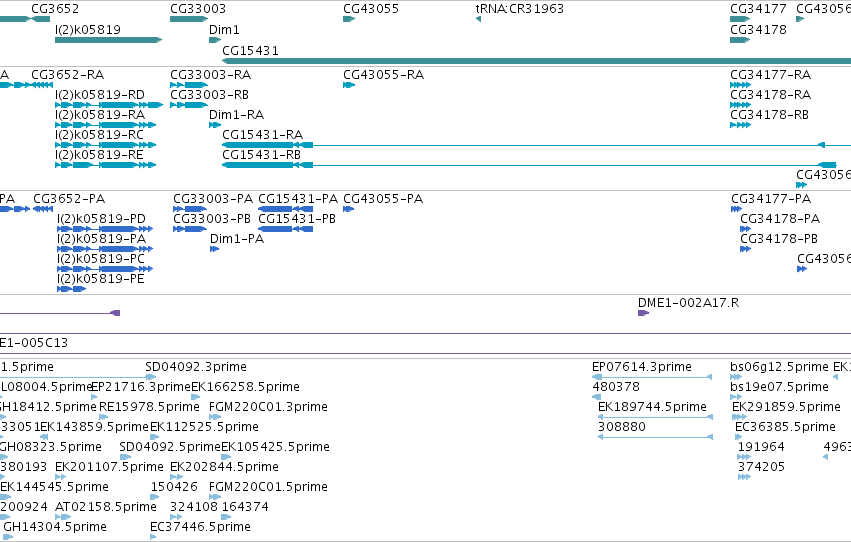Viewport: 851px width, 542px height.
Task: Click the CG34178 gene glyph
Action: pyautogui.click(x=740, y=40)
